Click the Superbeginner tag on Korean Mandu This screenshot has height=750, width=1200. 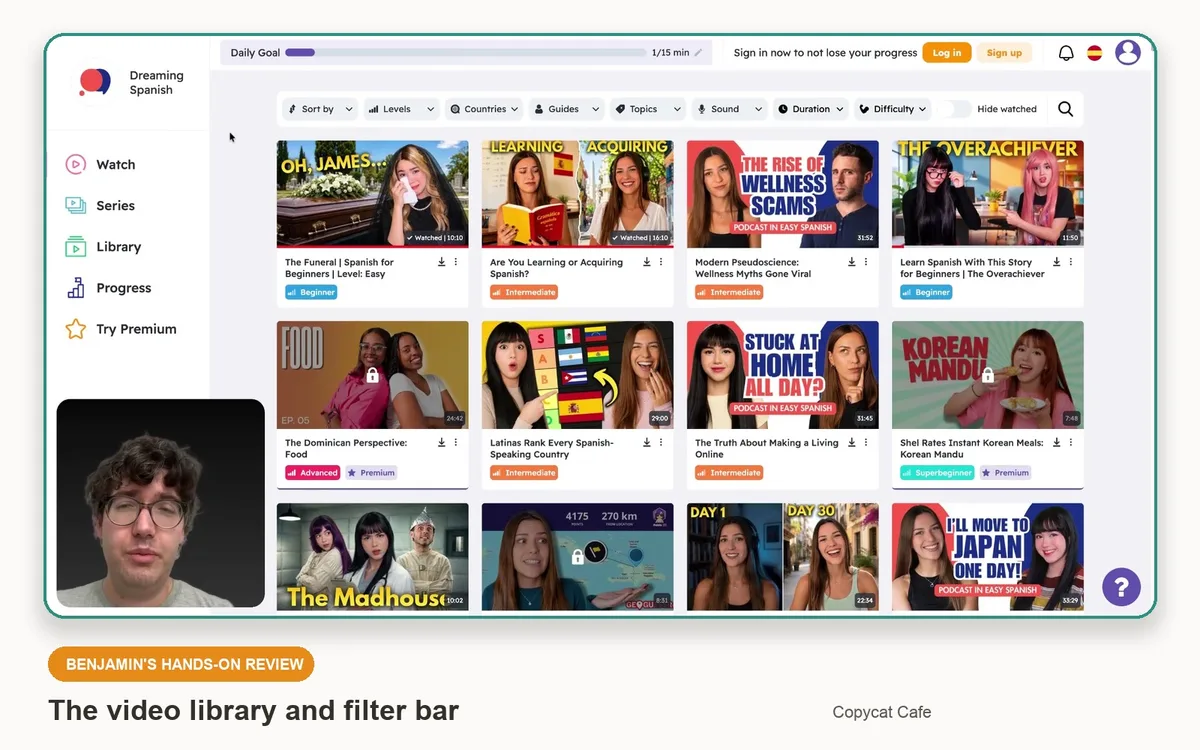click(x=937, y=472)
